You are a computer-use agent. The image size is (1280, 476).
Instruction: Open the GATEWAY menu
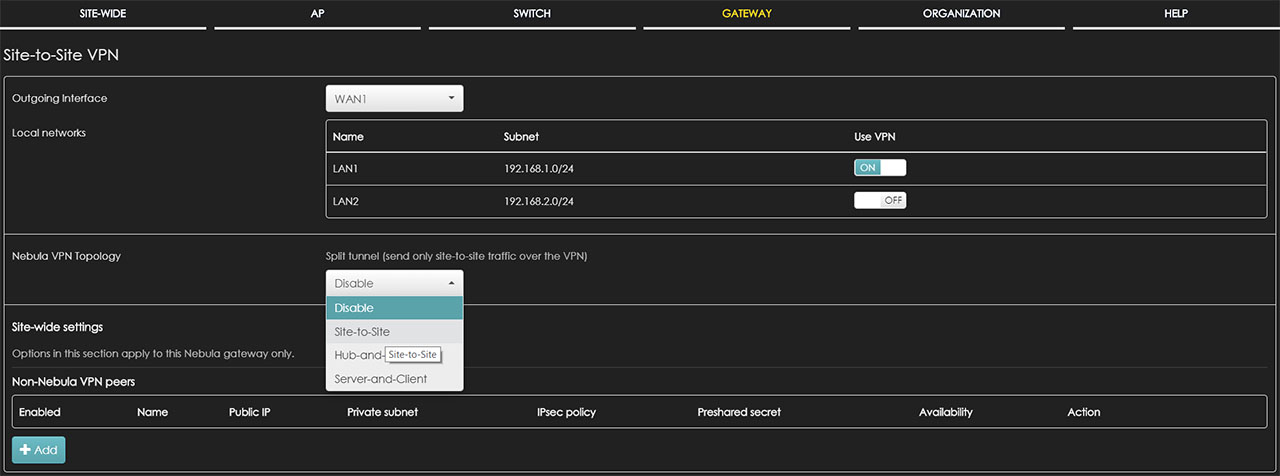(x=747, y=14)
